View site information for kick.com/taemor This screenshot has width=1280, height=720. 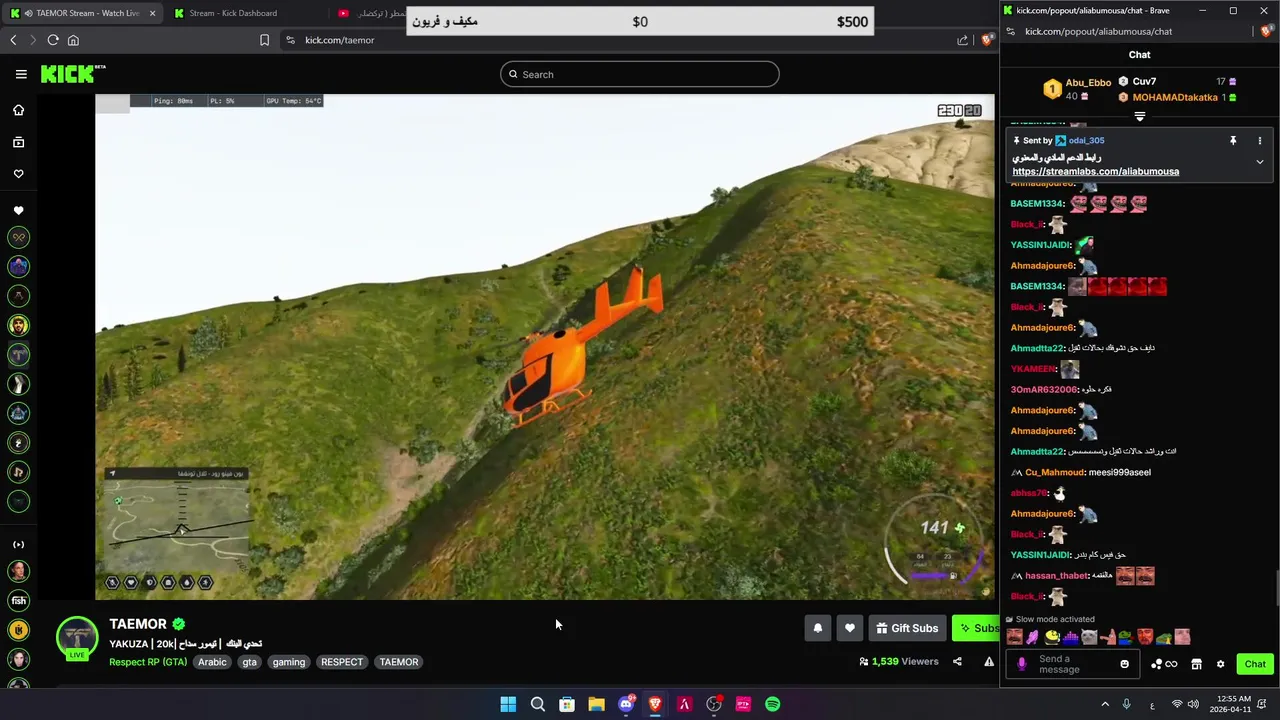290,40
